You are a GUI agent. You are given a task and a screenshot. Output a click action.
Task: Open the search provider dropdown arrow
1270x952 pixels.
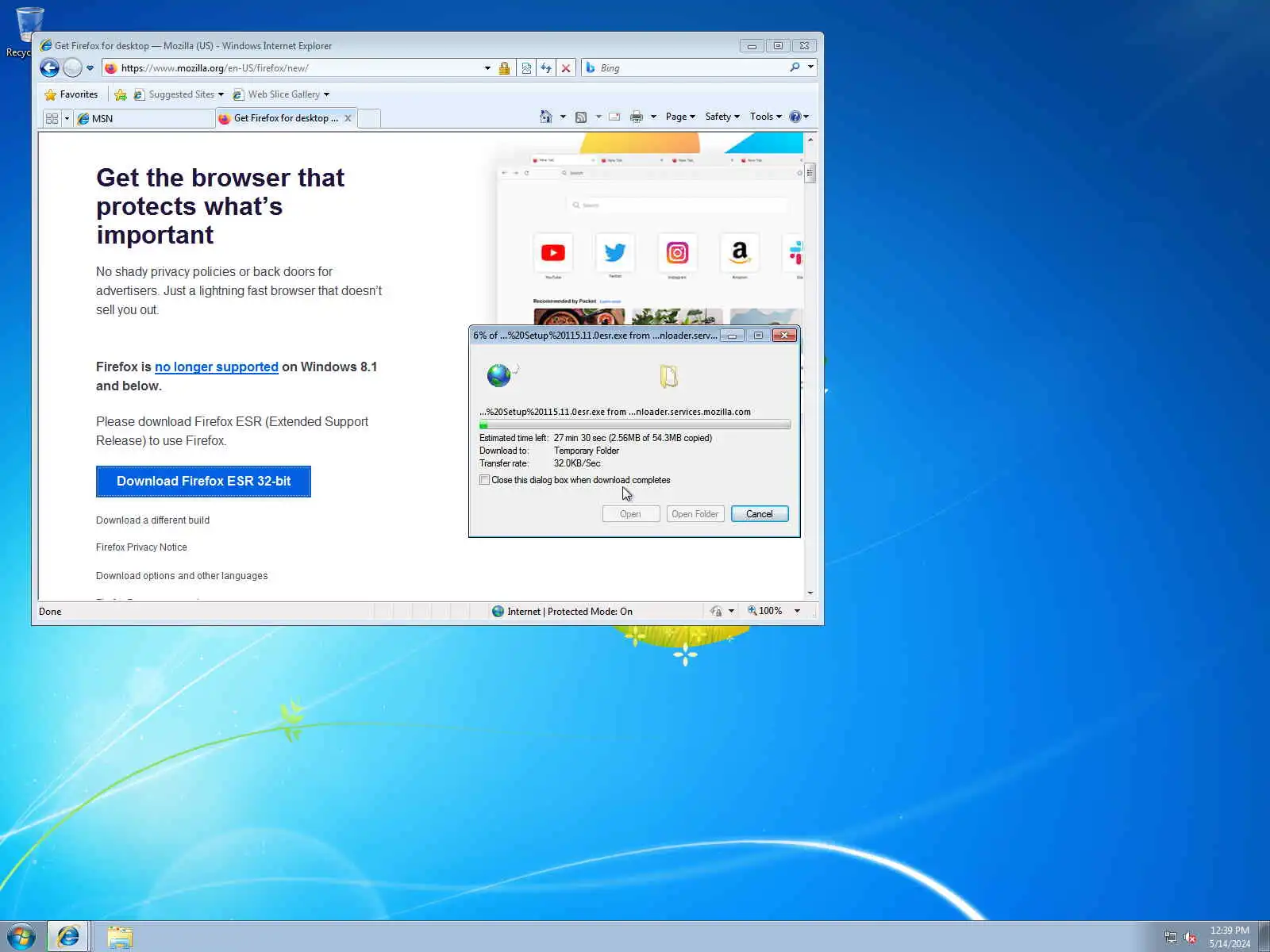click(x=810, y=67)
